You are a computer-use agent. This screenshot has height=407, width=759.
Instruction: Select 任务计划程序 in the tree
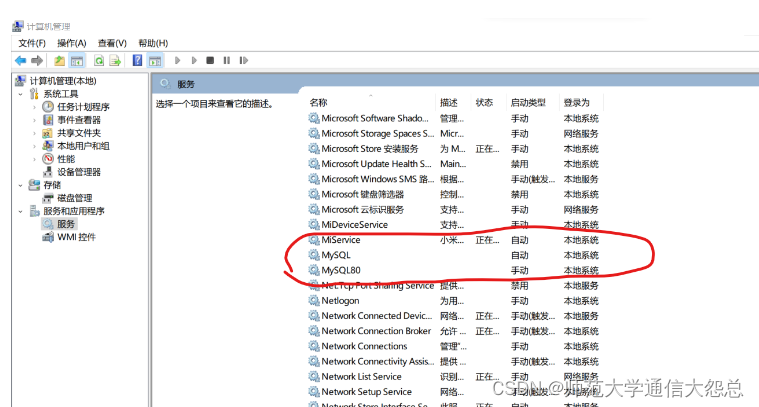[x=83, y=107]
